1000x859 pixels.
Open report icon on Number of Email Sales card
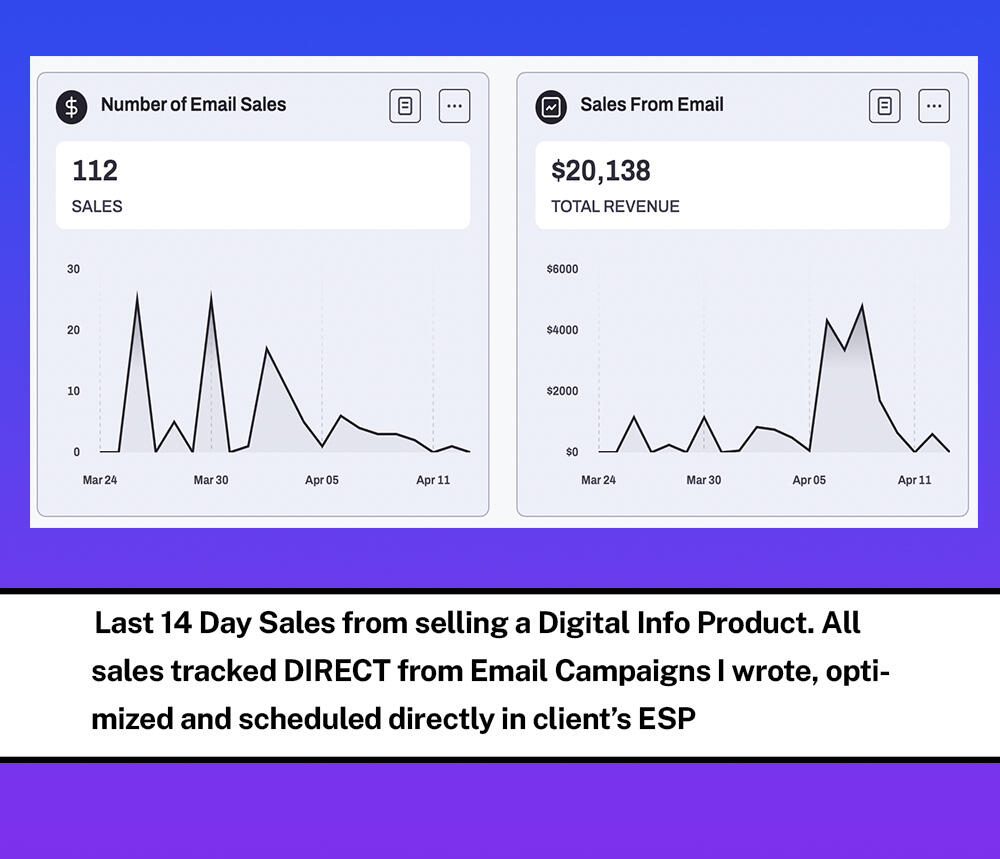point(405,106)
